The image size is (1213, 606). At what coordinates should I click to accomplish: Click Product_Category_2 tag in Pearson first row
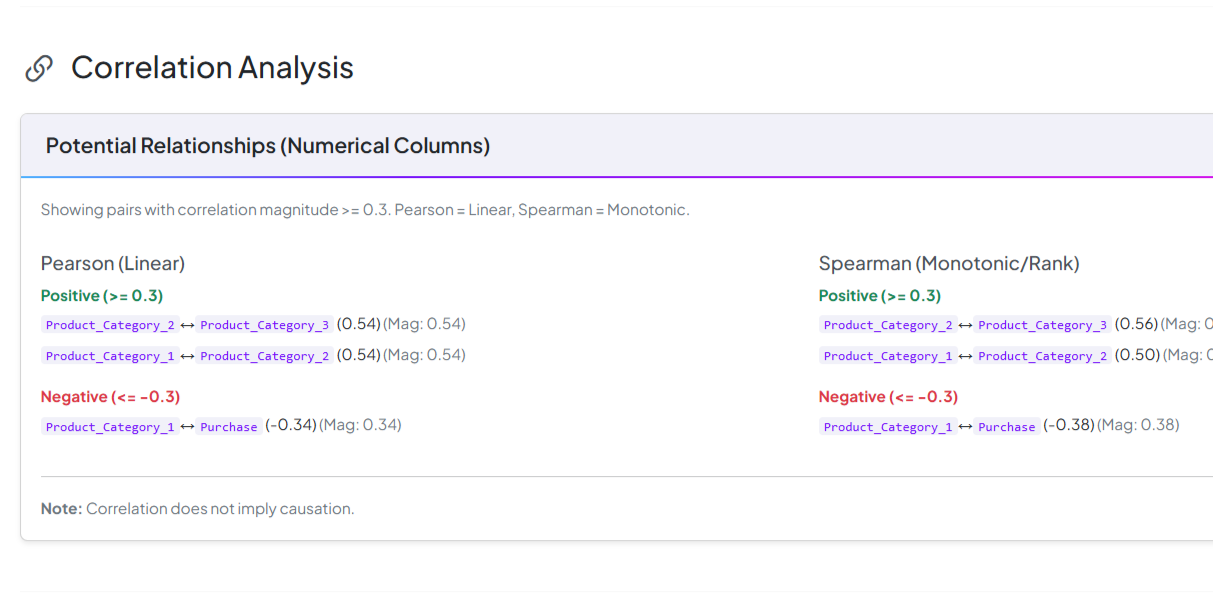(110, 325)
